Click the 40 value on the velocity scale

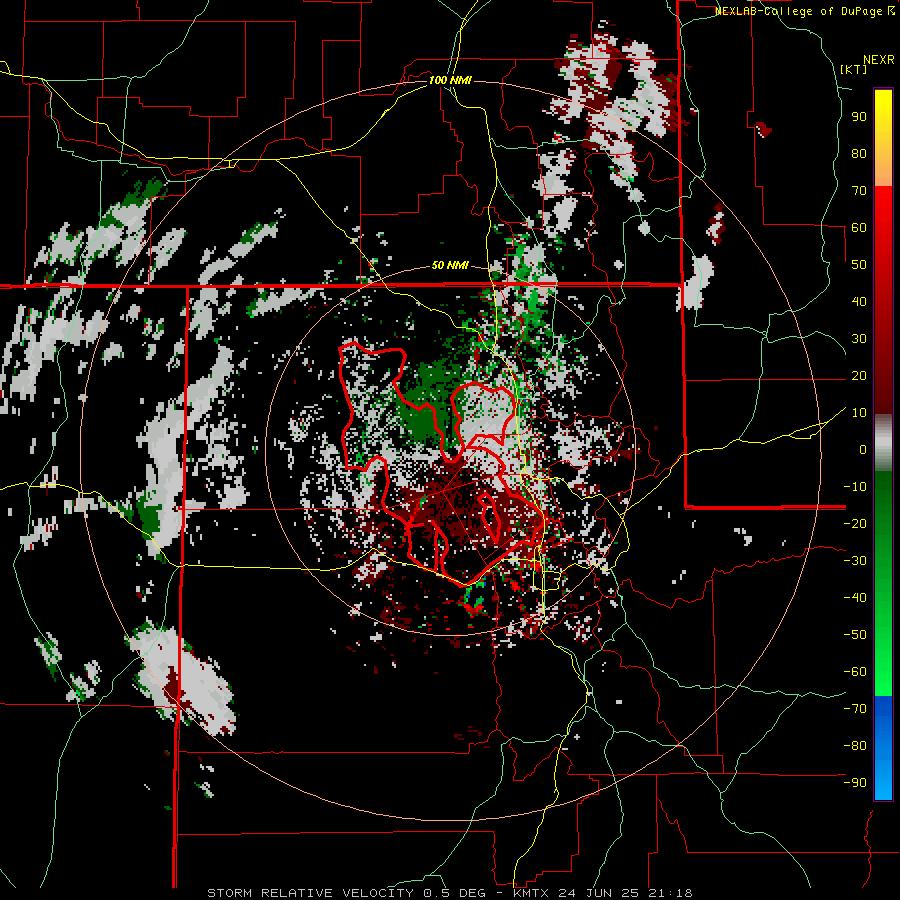point(859,302)
